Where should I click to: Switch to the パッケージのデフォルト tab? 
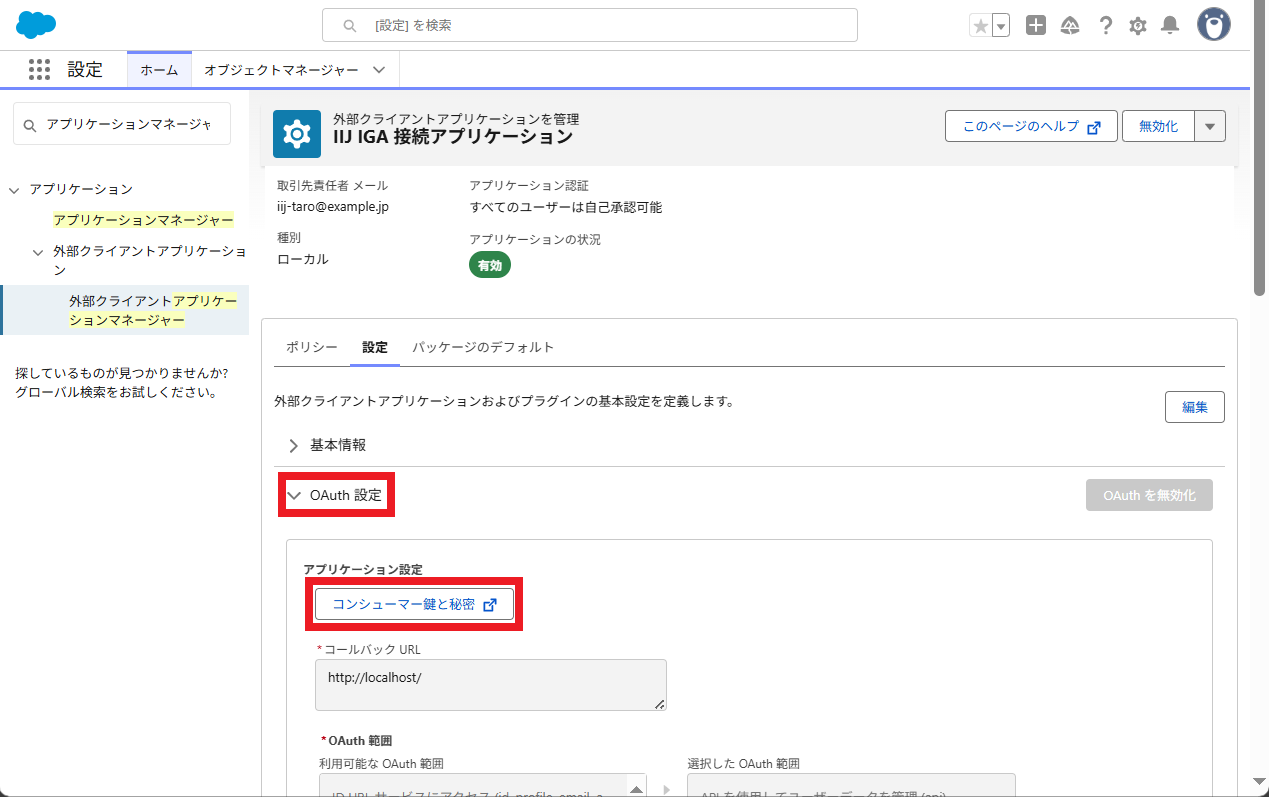click(483, 347)
